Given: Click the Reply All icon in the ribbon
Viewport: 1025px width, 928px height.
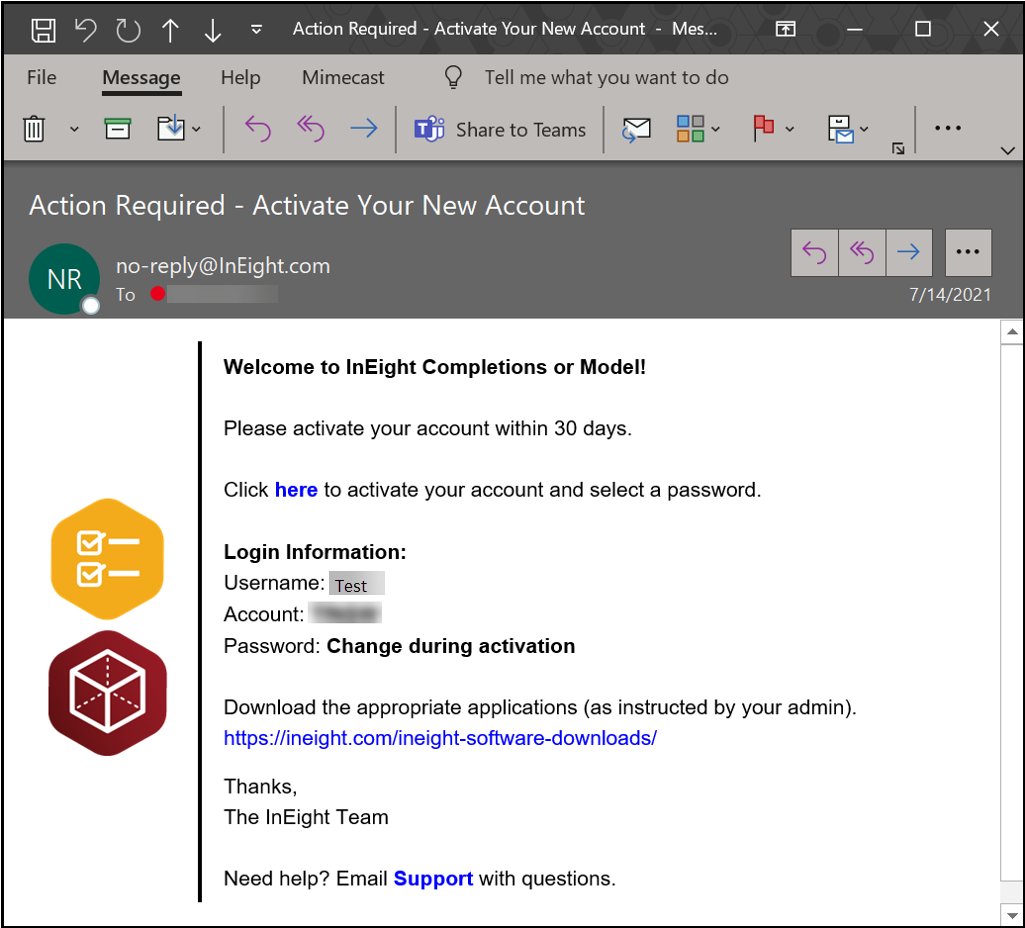Looking at the screenshot, I should [x=311, y=129].
